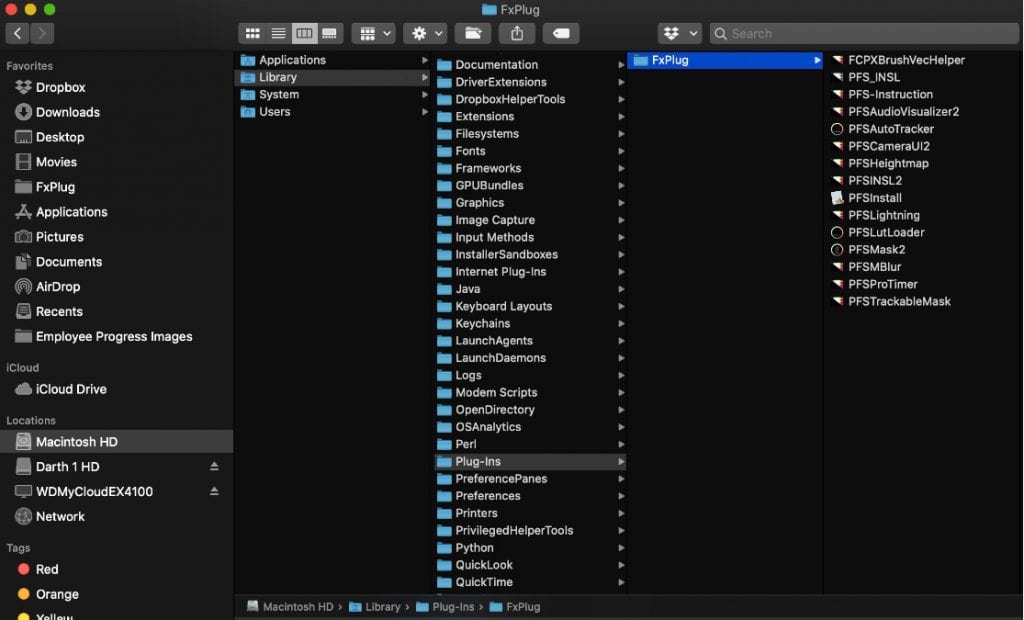Viewport: 1024px width, 620px height.
Task: Select the LaunchDaemons folder
Action: (530, 358)
